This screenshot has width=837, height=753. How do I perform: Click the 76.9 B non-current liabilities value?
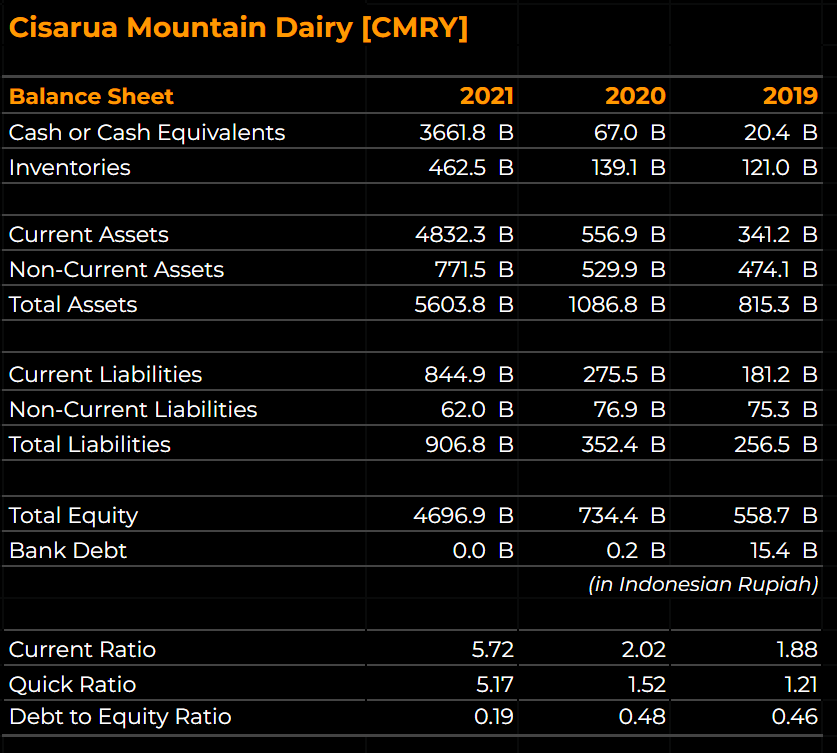click(629, 410)
